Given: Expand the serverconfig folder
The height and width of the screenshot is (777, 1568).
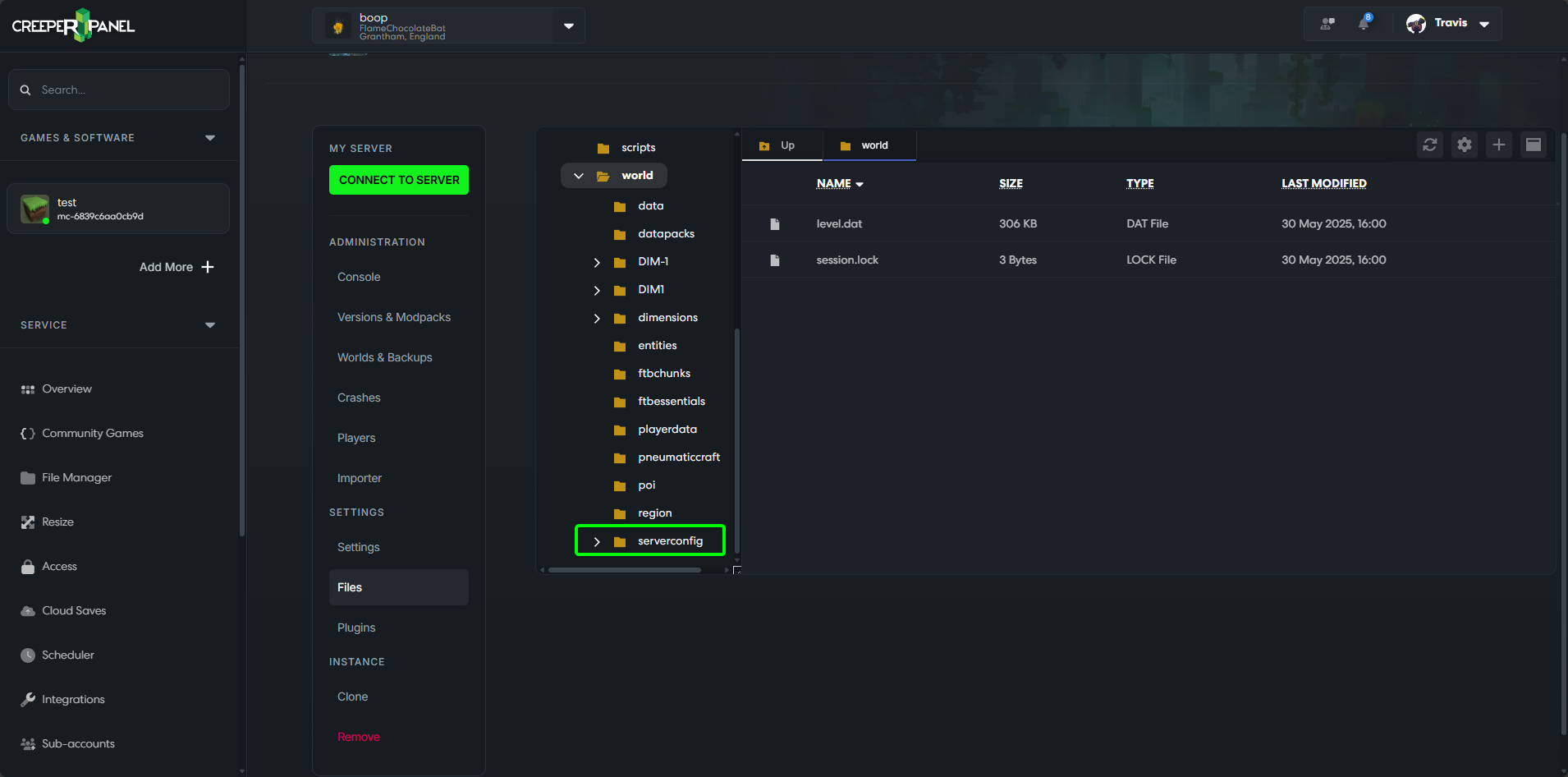Looking at the screenshot, I should pyautogui.click(x=597, y=540).
